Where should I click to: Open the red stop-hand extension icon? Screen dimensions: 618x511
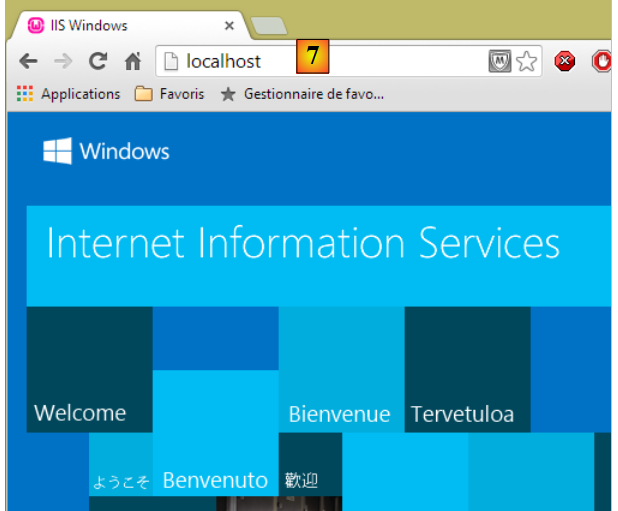pos(602,62)
